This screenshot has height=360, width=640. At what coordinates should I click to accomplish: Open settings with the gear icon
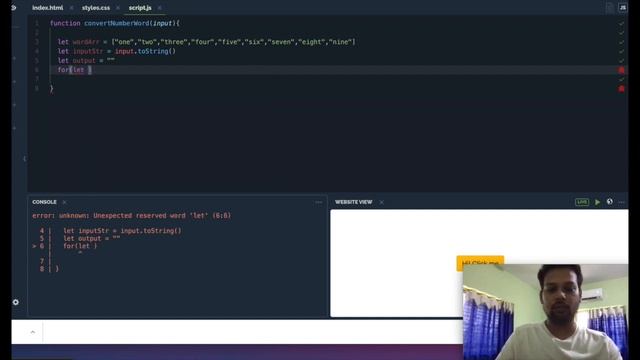tap(16, 302)
